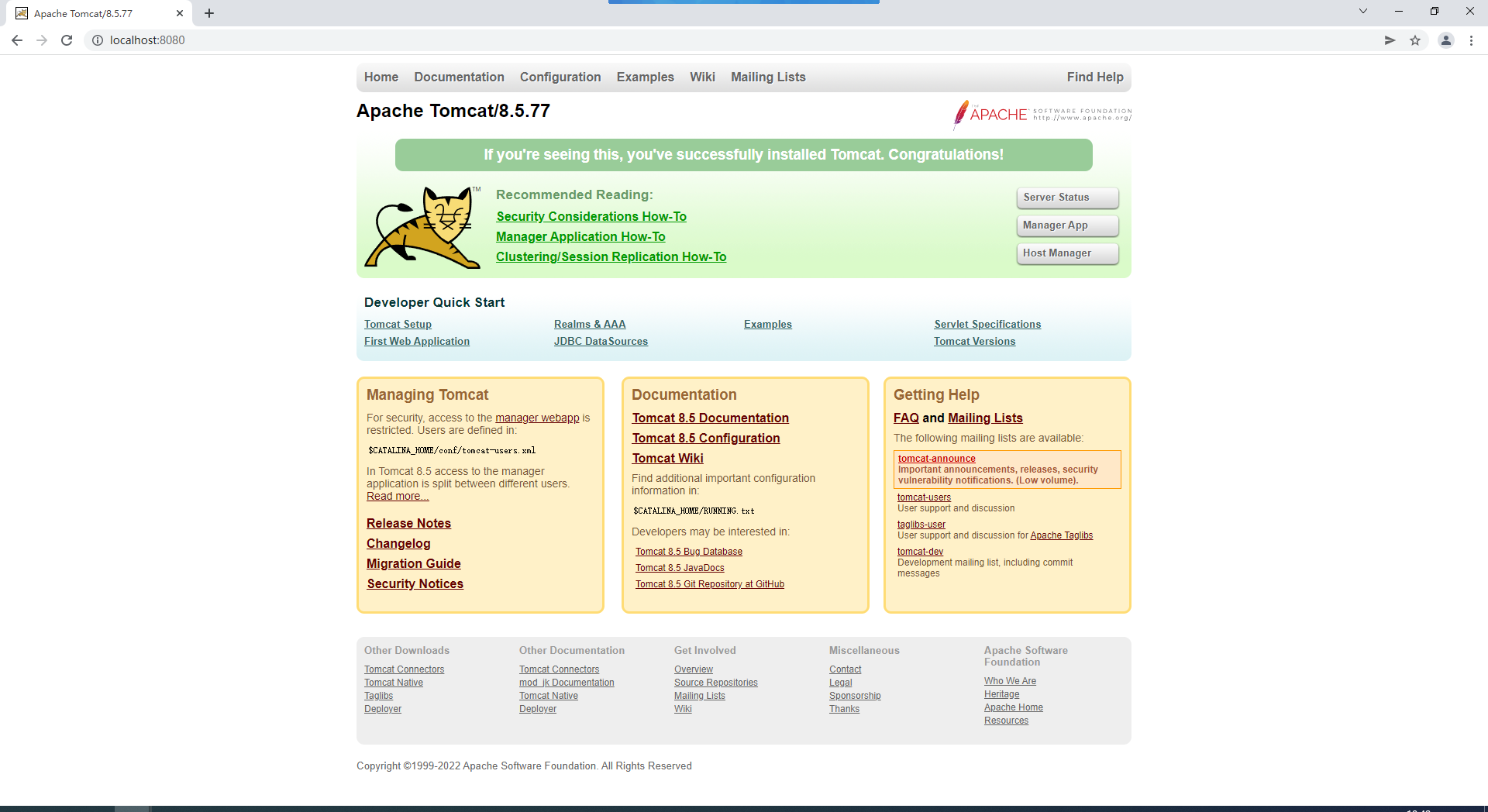Open the Tomcat Wiki link

tap(667, 459)
